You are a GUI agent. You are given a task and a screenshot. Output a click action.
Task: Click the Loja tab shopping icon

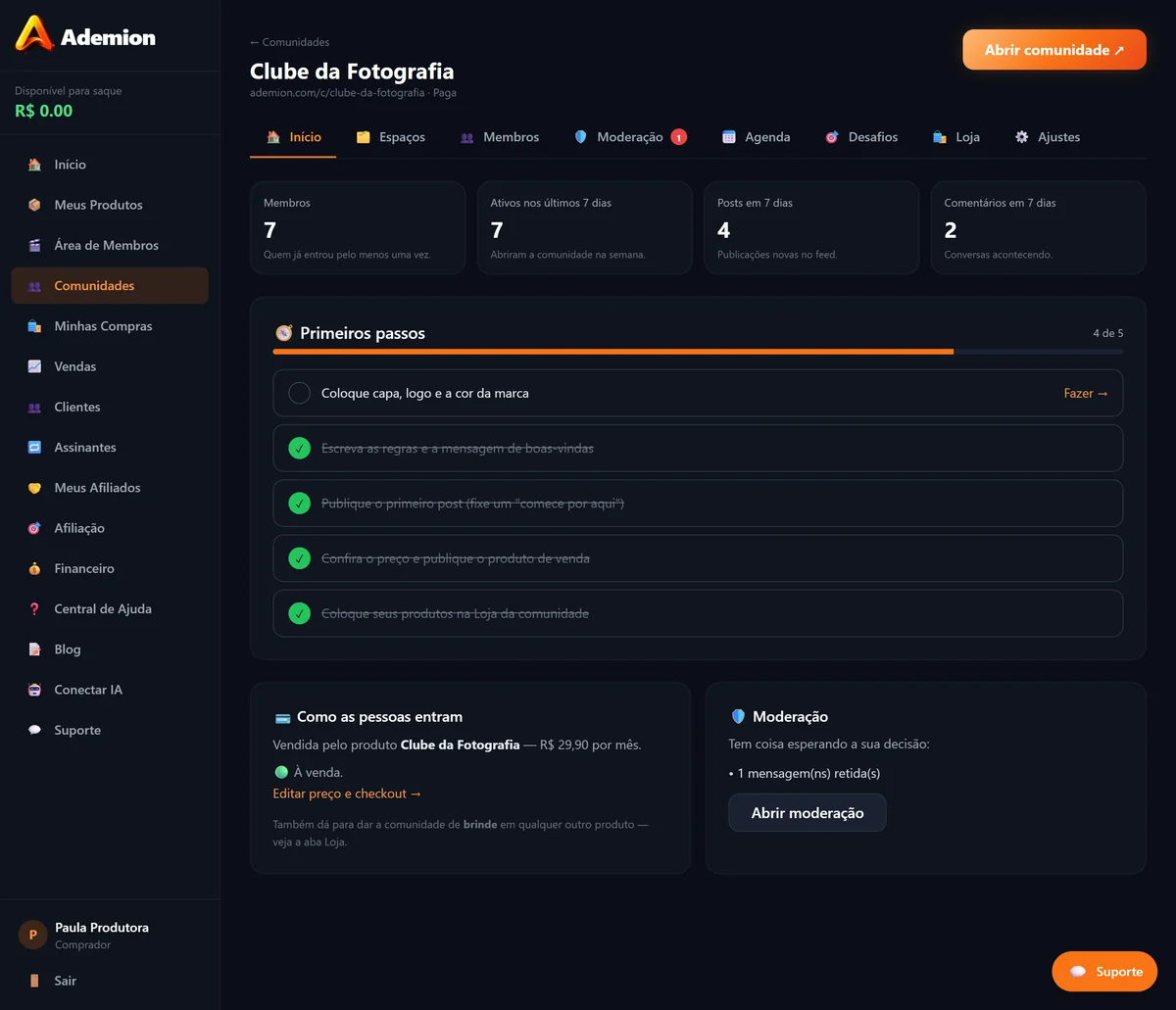[939, 137]
